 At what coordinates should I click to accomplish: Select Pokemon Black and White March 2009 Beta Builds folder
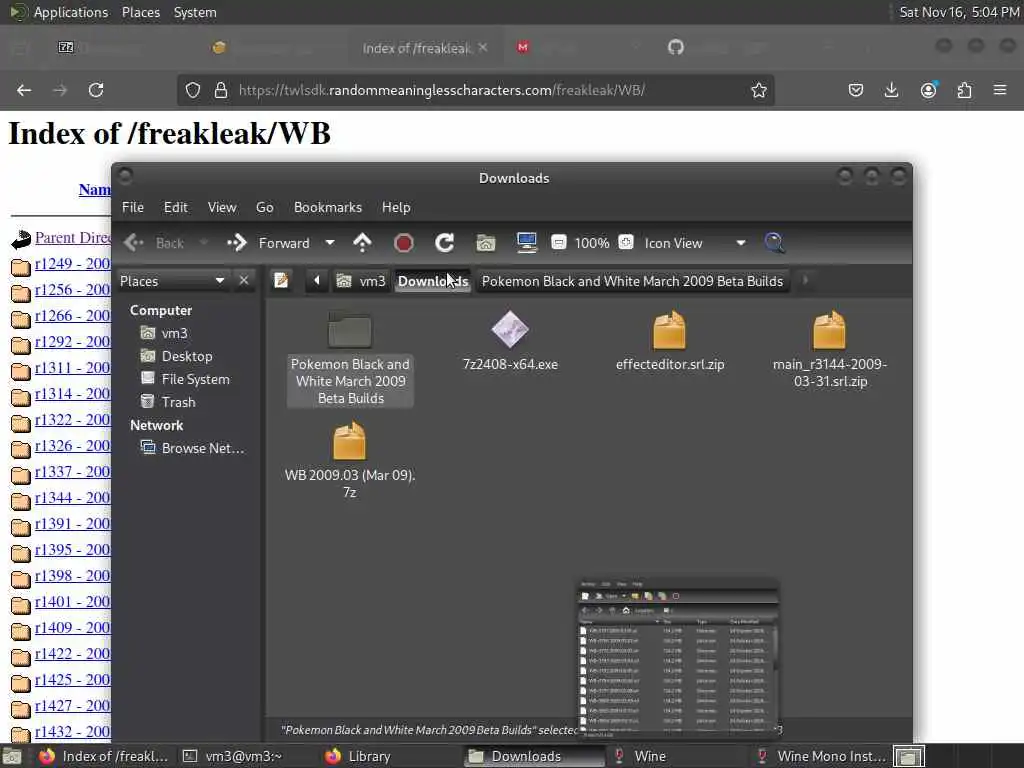[350, 329]
